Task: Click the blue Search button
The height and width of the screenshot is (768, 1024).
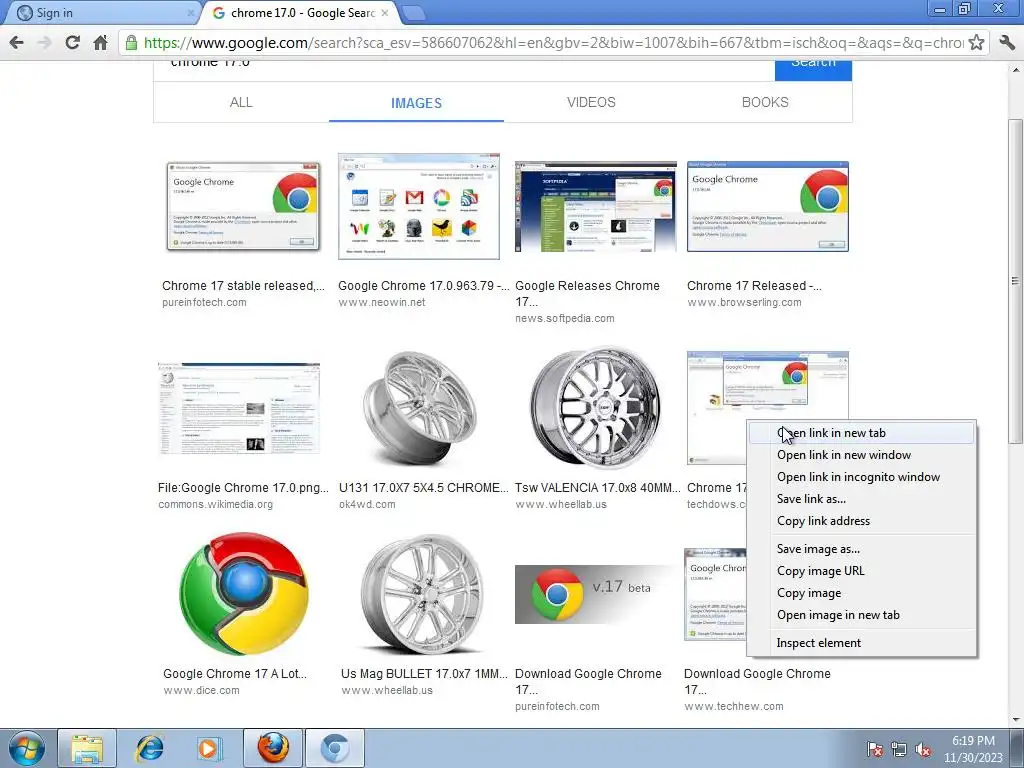Action: tap(813, 69)
